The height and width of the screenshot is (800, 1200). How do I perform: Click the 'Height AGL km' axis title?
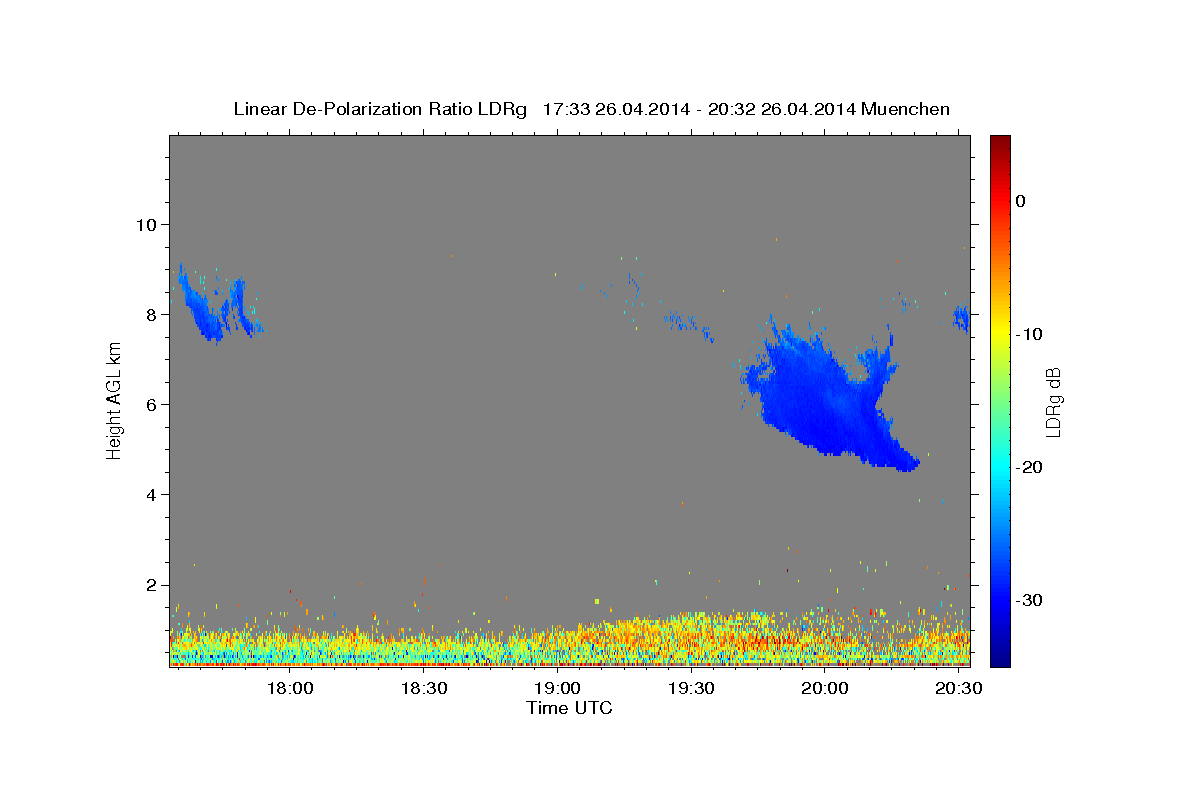click(114, 400)
